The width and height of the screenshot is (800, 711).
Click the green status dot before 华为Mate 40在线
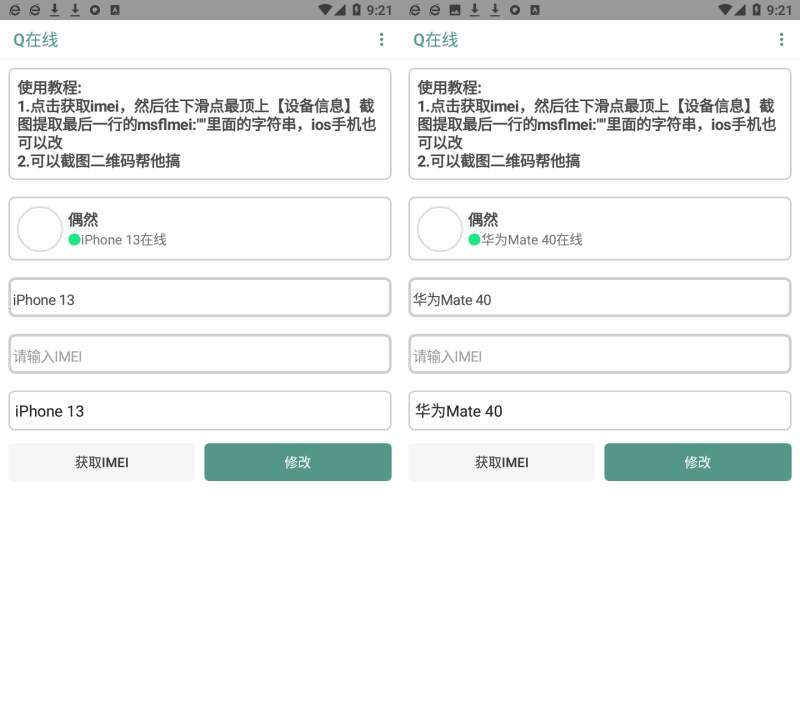(x=474, y=240)
